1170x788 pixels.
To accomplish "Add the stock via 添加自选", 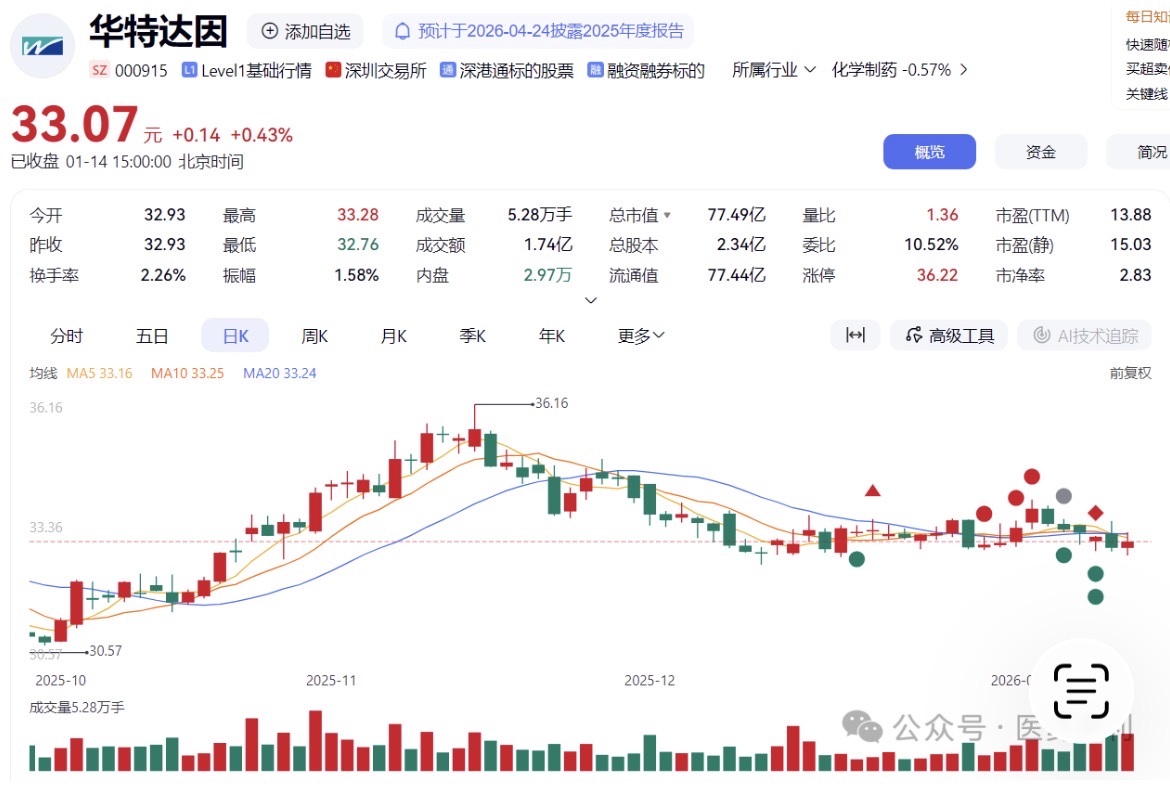I will 306,31.
